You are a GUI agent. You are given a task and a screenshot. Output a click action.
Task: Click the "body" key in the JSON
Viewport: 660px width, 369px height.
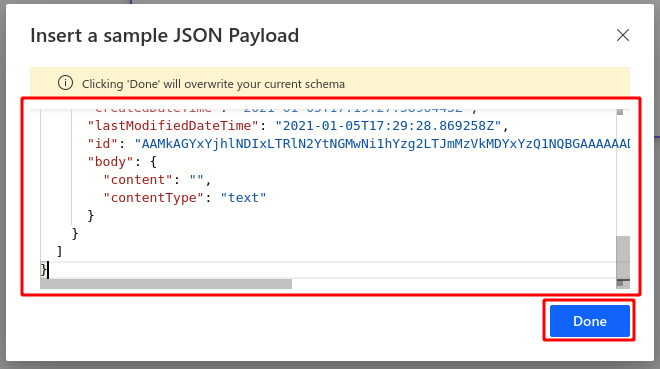pos(110,162)
